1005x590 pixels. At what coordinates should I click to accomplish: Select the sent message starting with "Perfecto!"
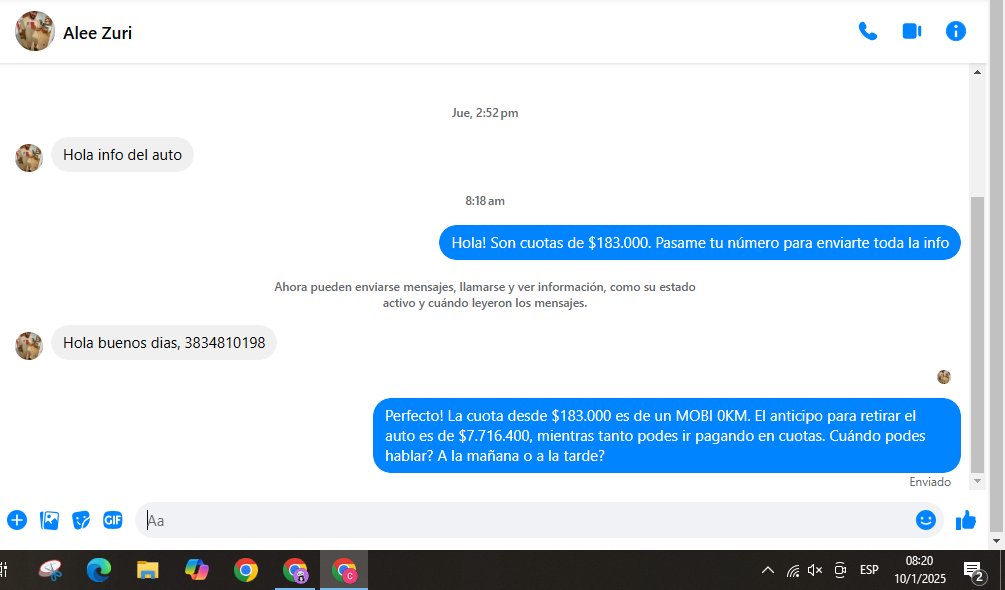667,436
